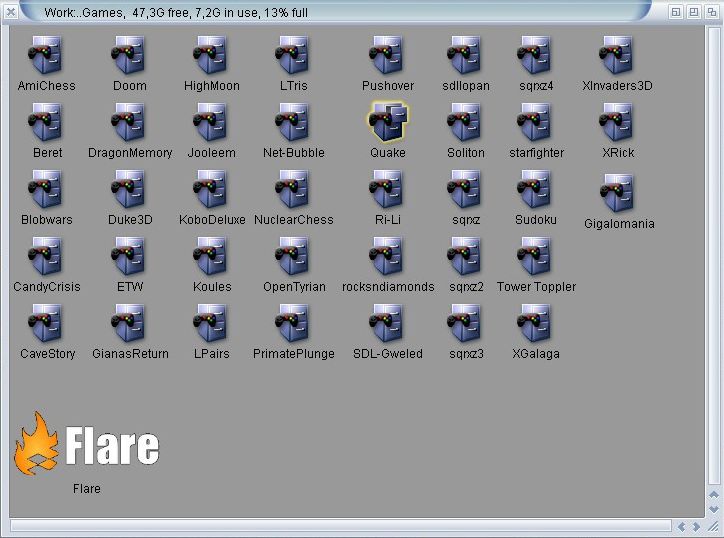The width and height of the screenshot is (724, 538).
Task: Select the Tower Toppler drawer
Action: tap(534, 256)
